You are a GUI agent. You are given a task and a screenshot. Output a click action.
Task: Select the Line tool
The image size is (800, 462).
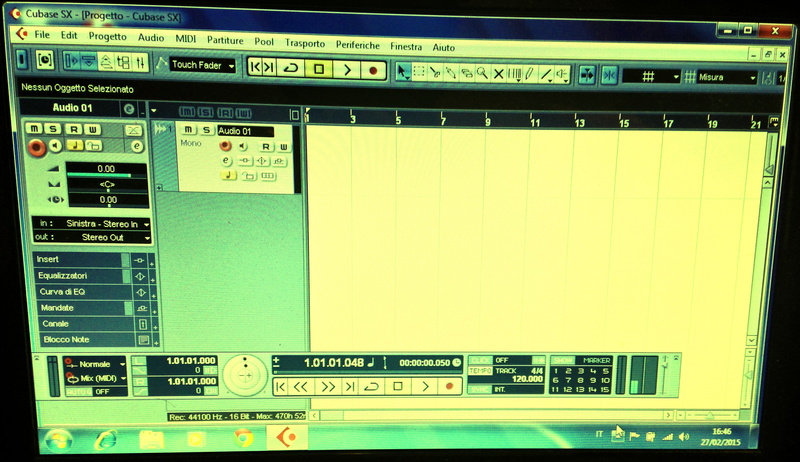[x=546, y=75]
